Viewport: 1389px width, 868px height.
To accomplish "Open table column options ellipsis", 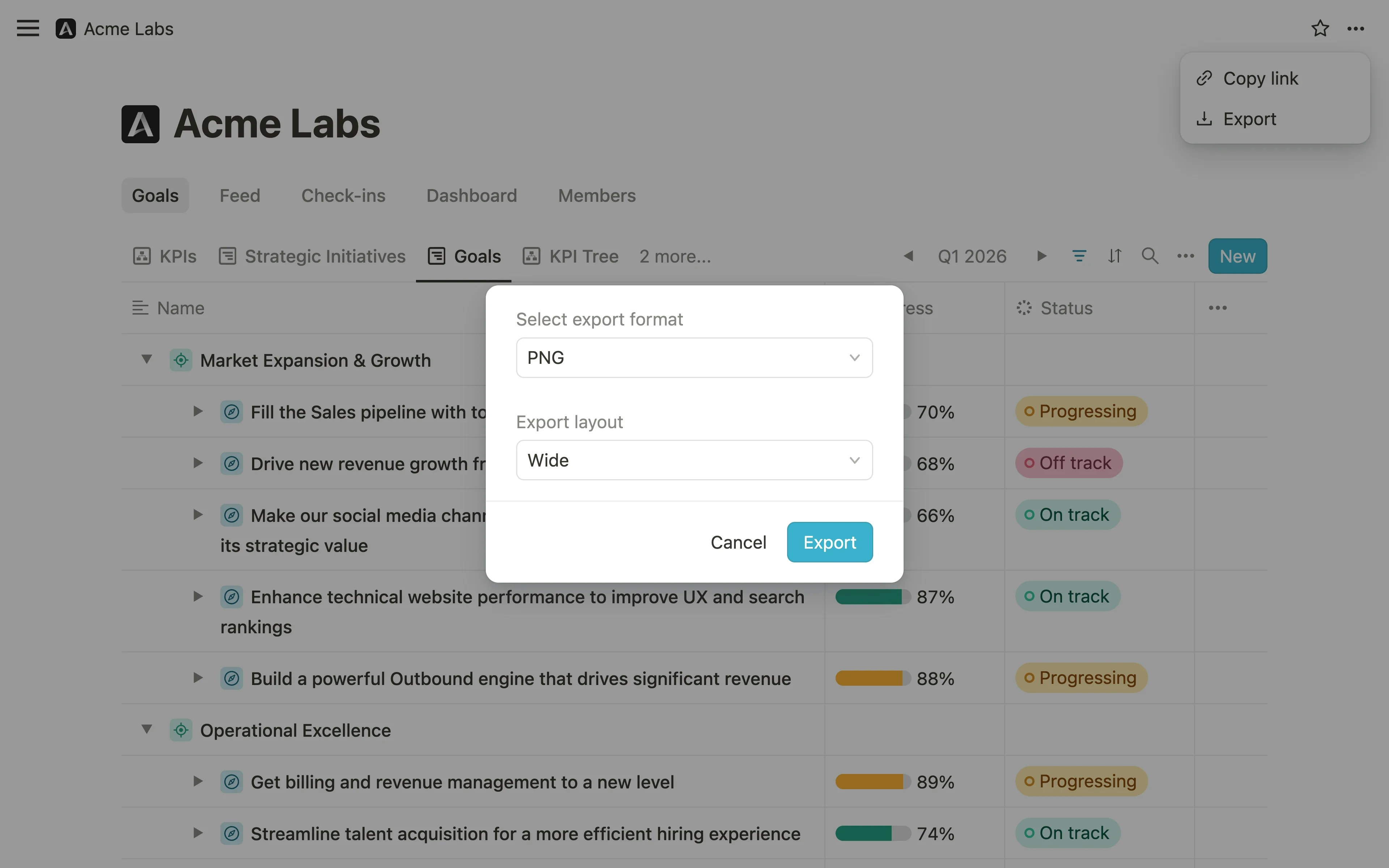I will [1218, 308].
